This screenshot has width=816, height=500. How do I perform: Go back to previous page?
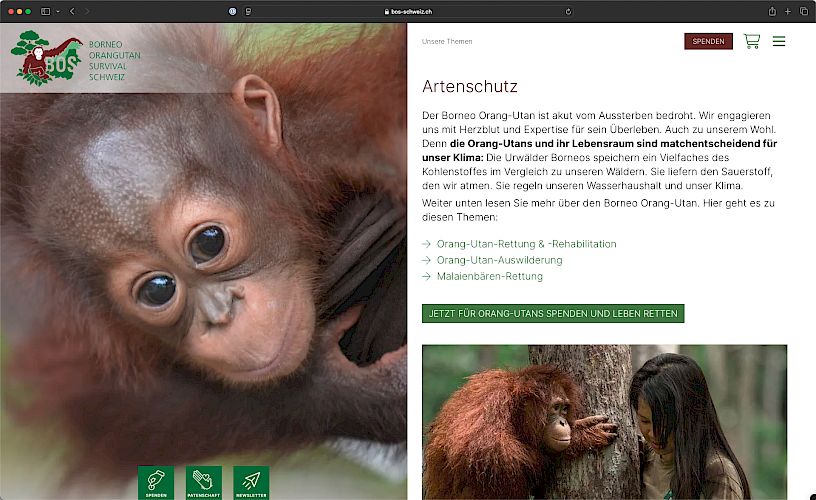72,11
